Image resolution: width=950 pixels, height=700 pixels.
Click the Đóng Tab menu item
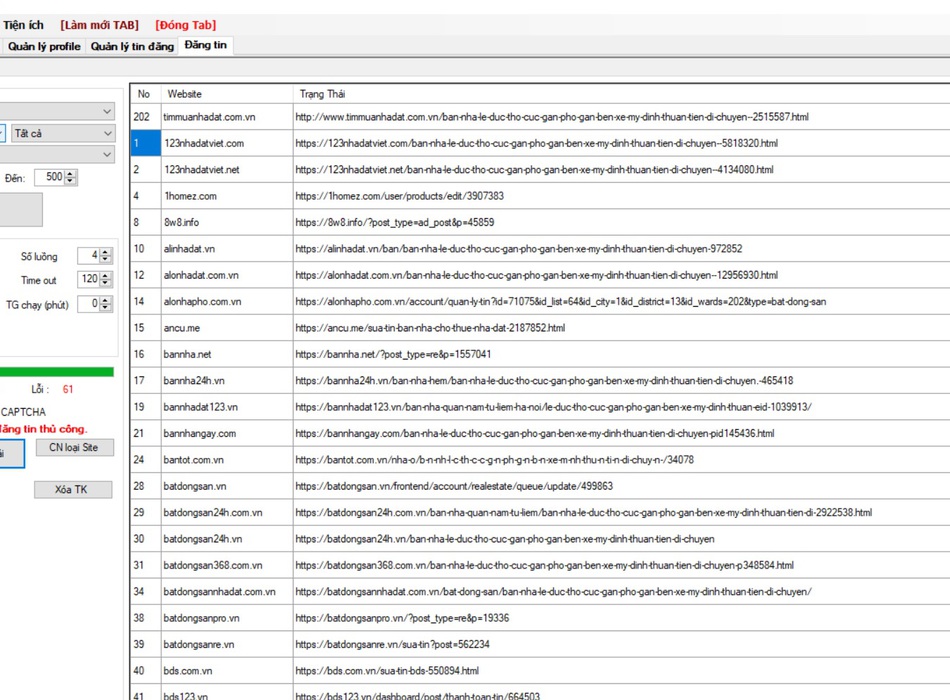coord(185,25)
